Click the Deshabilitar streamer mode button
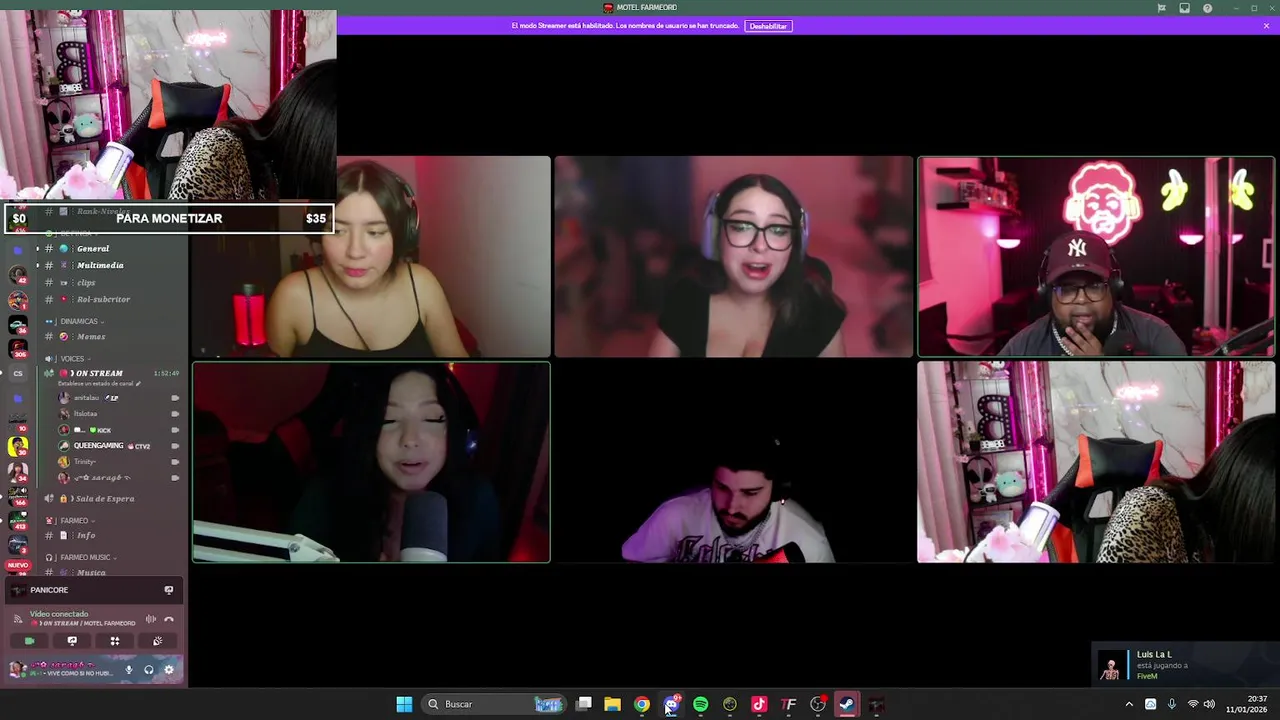This screenshot has height=720, width=1280. coord(768,26)
